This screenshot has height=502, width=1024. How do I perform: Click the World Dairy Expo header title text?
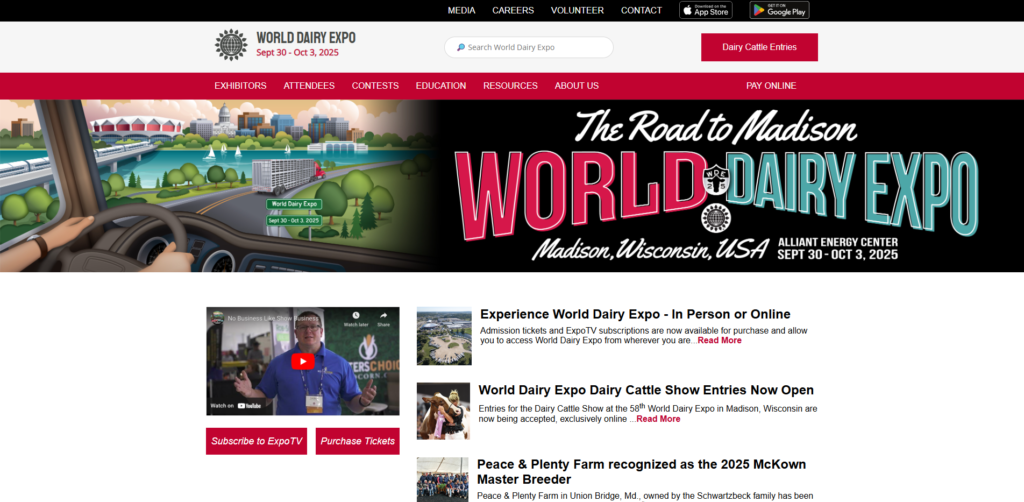pos(306,38)
